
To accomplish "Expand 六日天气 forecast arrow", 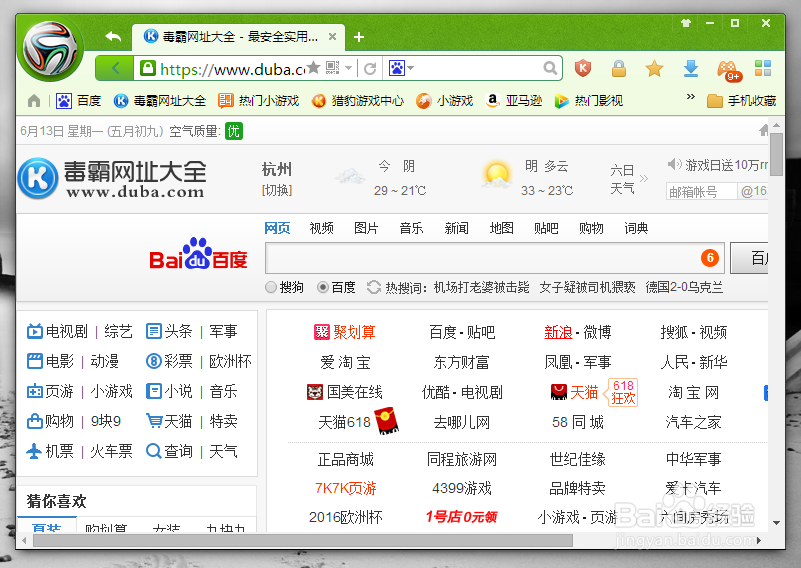I will tap(644, 178).
